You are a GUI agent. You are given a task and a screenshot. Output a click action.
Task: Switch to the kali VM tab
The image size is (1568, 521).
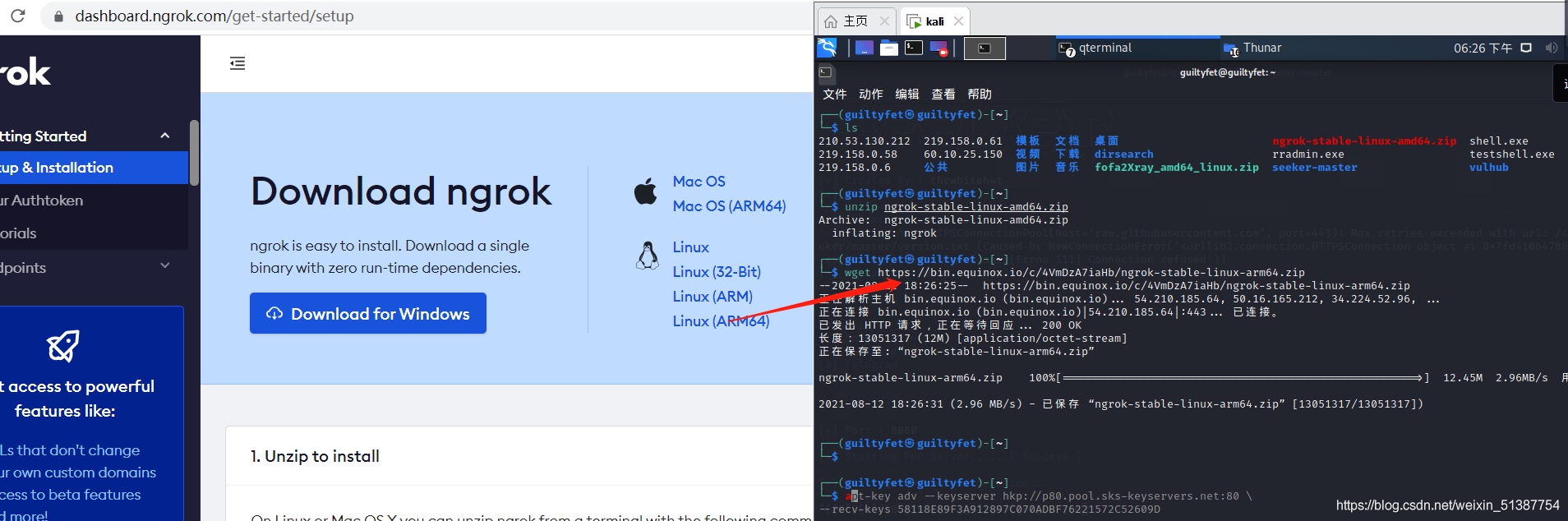[x=934, y=21]
